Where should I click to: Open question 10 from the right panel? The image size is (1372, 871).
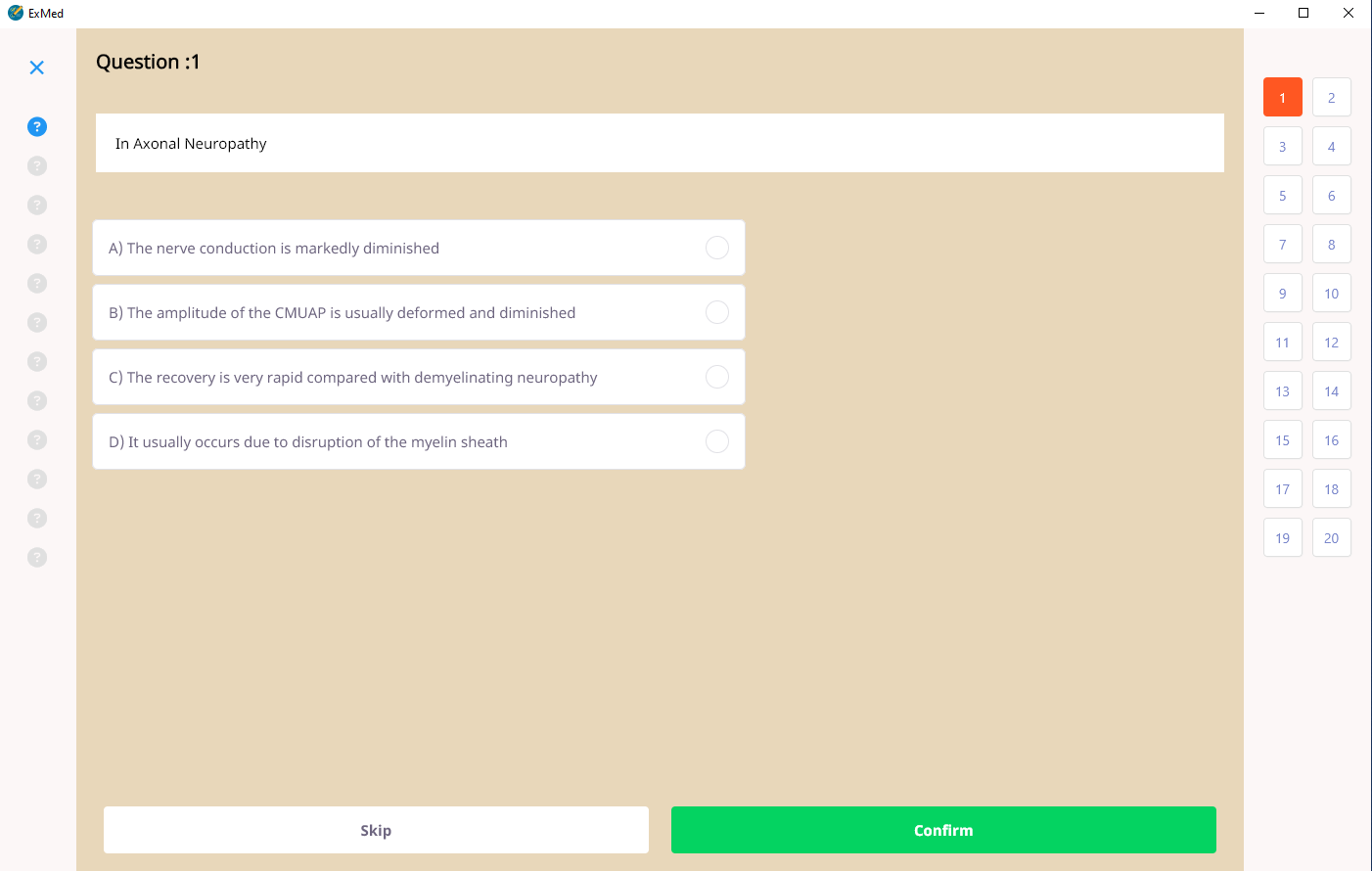pyautogui.click(x=1332, y=293)
